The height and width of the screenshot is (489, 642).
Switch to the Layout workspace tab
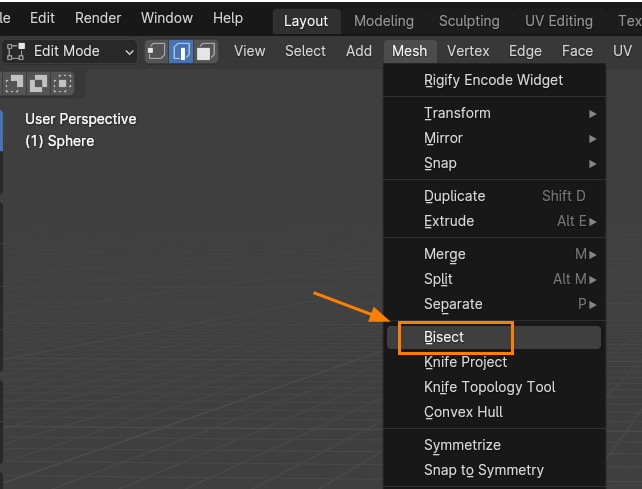[x=306, y=21]
